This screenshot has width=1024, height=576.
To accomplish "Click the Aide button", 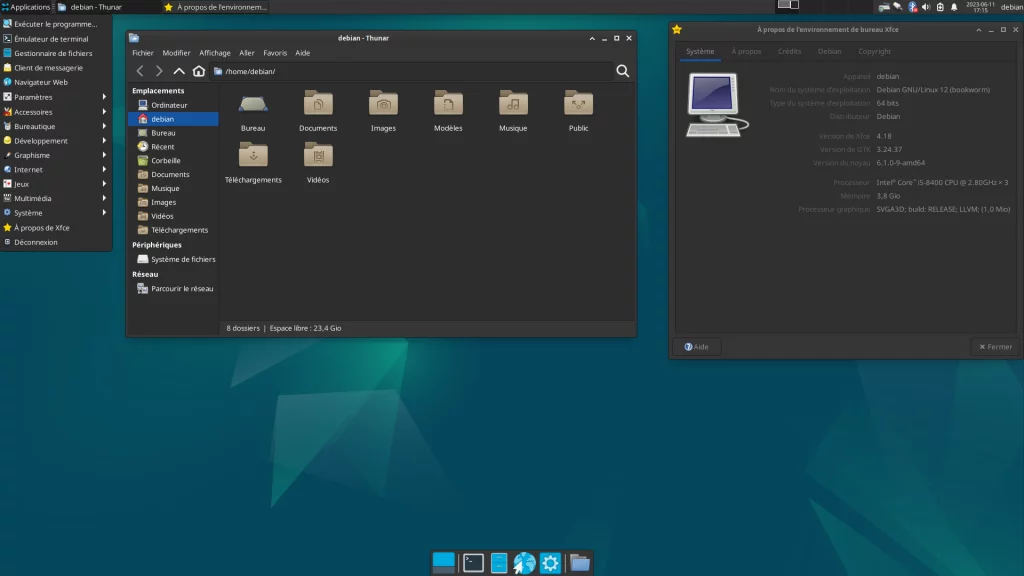I will [x=697, y=347].
